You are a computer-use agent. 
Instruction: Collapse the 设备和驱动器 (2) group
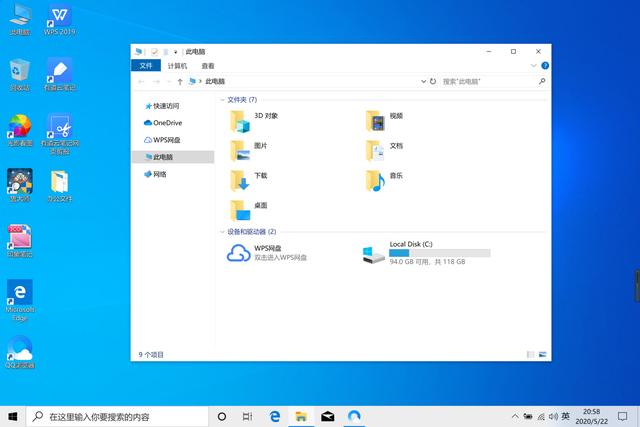(222, 231)
